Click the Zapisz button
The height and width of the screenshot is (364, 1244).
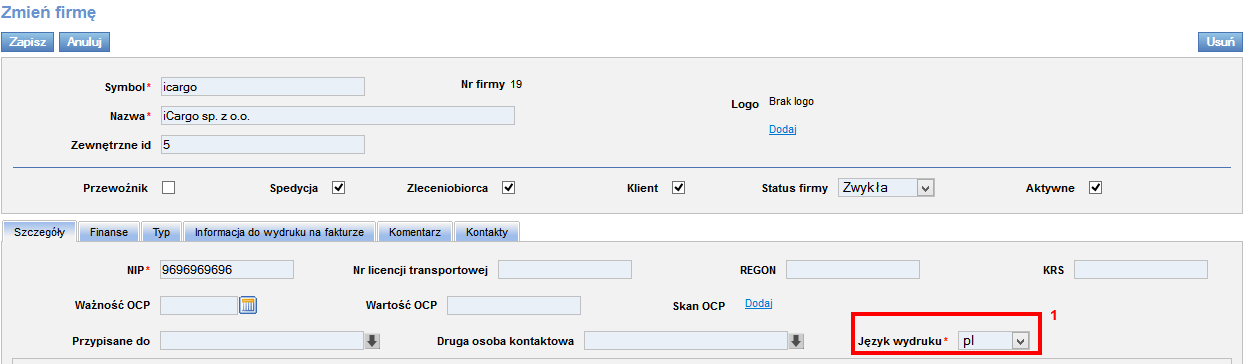(29, 42)
